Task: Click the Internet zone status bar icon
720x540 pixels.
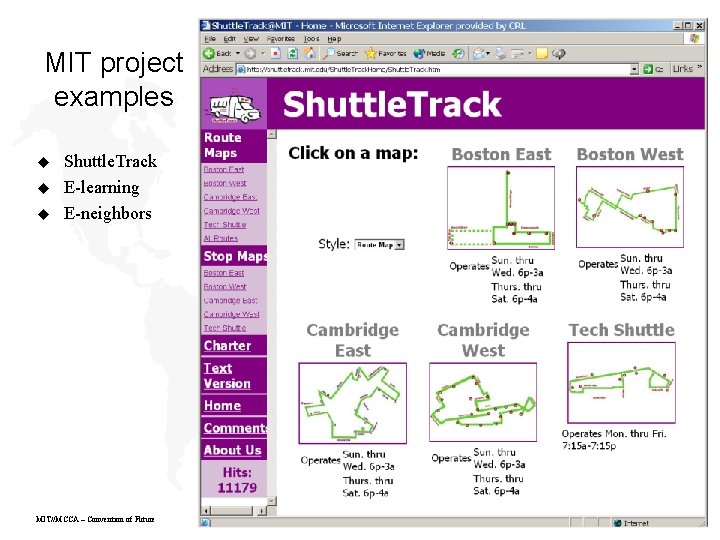Action: pos(618,523)
